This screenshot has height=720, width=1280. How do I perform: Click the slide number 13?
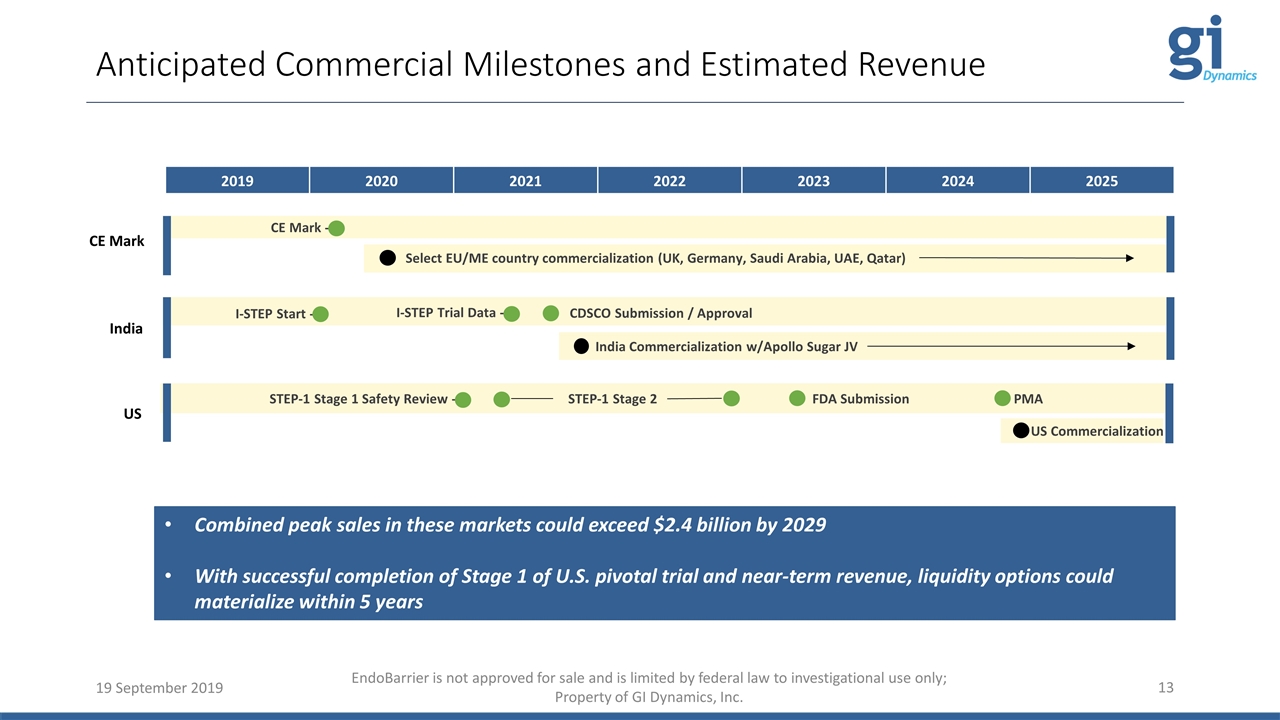pos(1165,687)
